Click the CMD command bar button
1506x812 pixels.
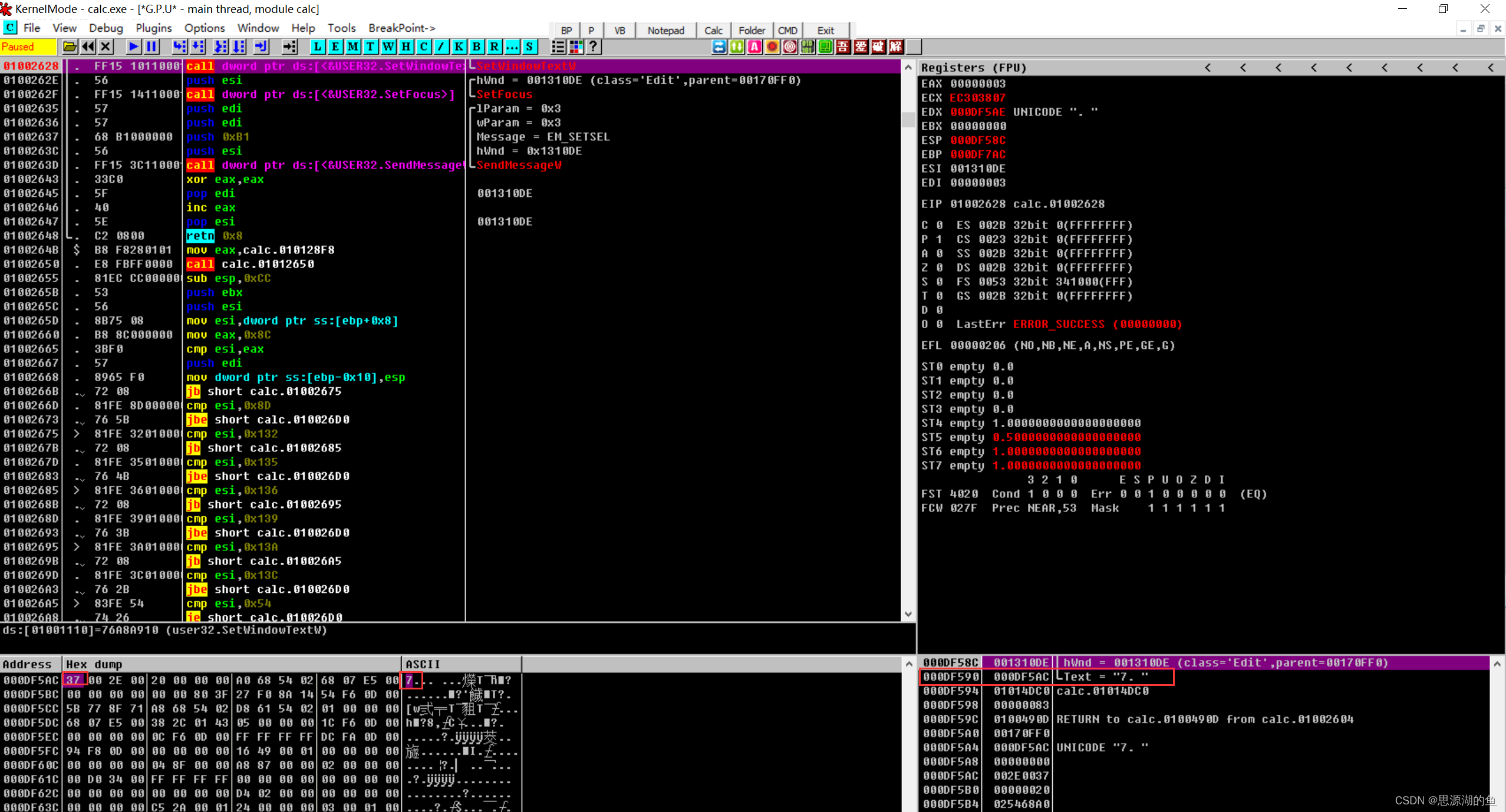787,30
